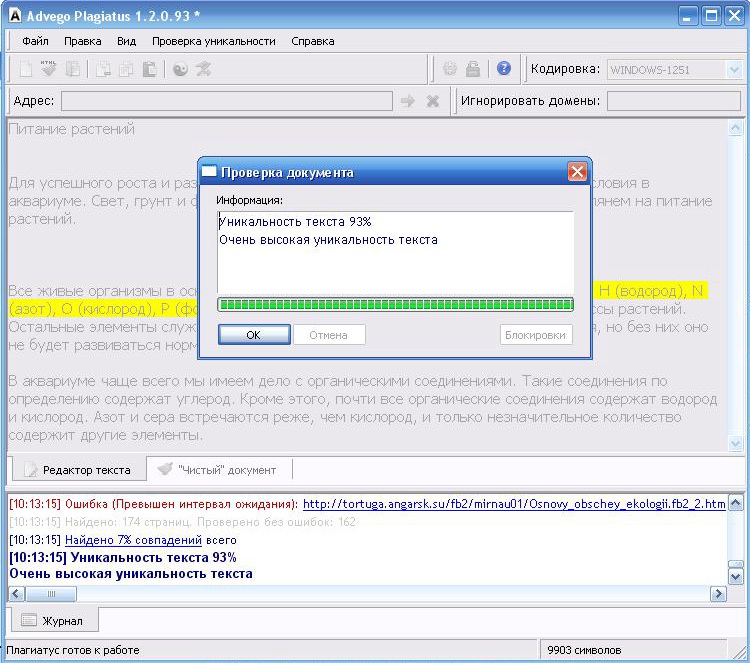Click the open HTML file icon
This screenshot has height=663, width=750.
(48, 69)
